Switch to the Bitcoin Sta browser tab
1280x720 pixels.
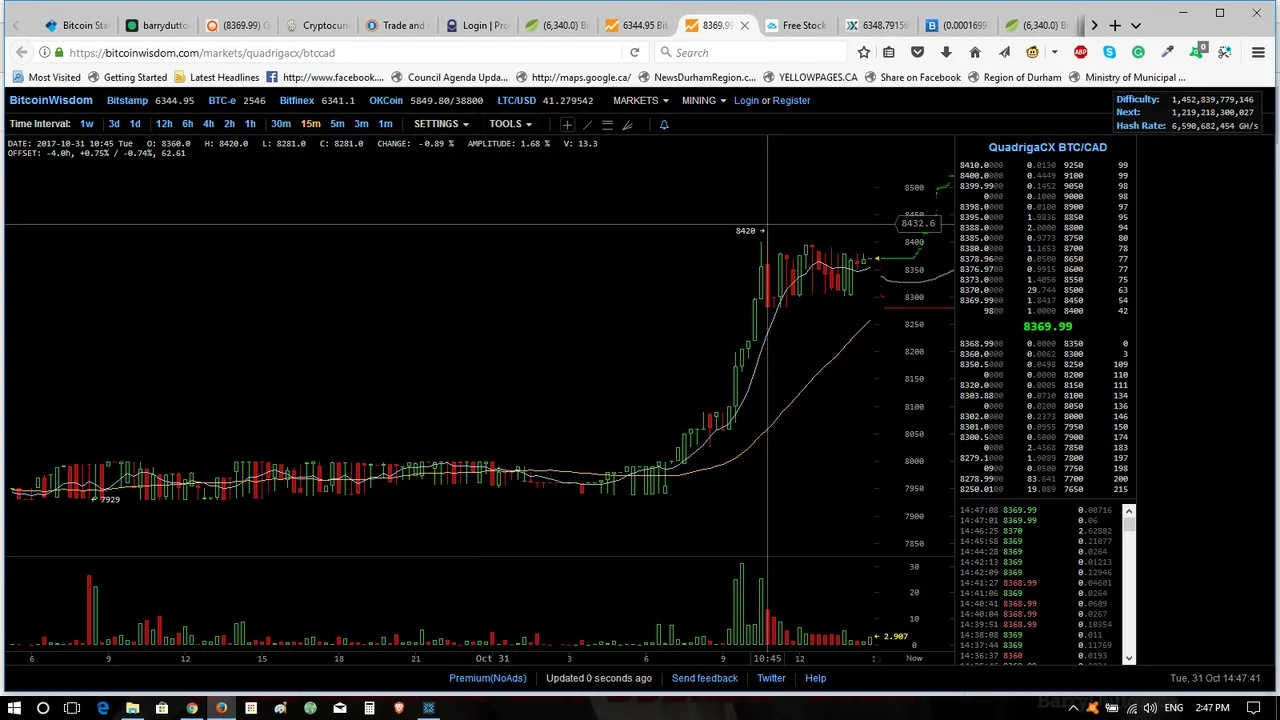[x=78, y=25]
